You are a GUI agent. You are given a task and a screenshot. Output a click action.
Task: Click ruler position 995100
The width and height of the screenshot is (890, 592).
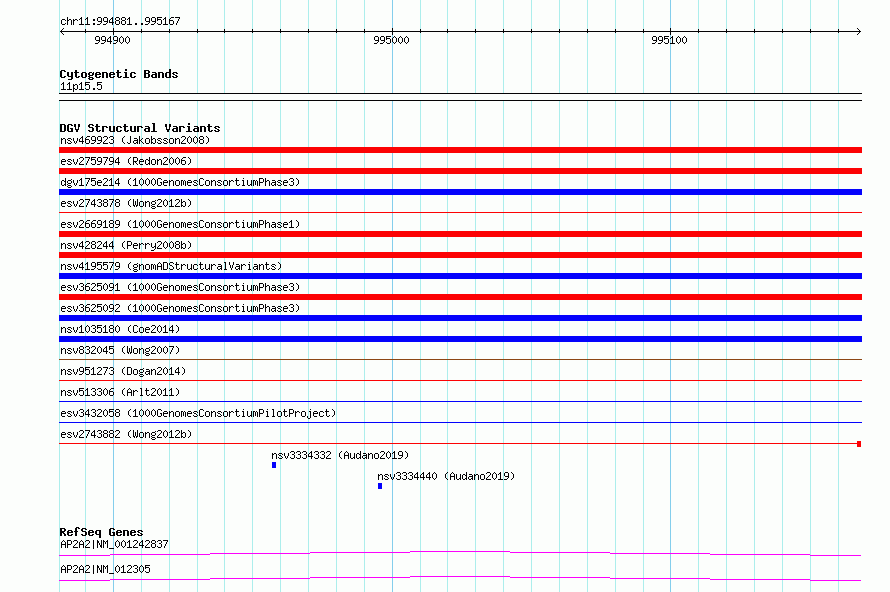tap(669, 40)
